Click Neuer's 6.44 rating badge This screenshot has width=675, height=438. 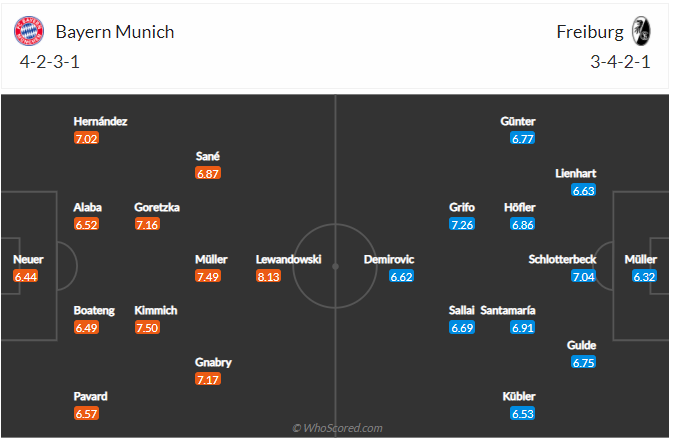click(x=27, y=276)
